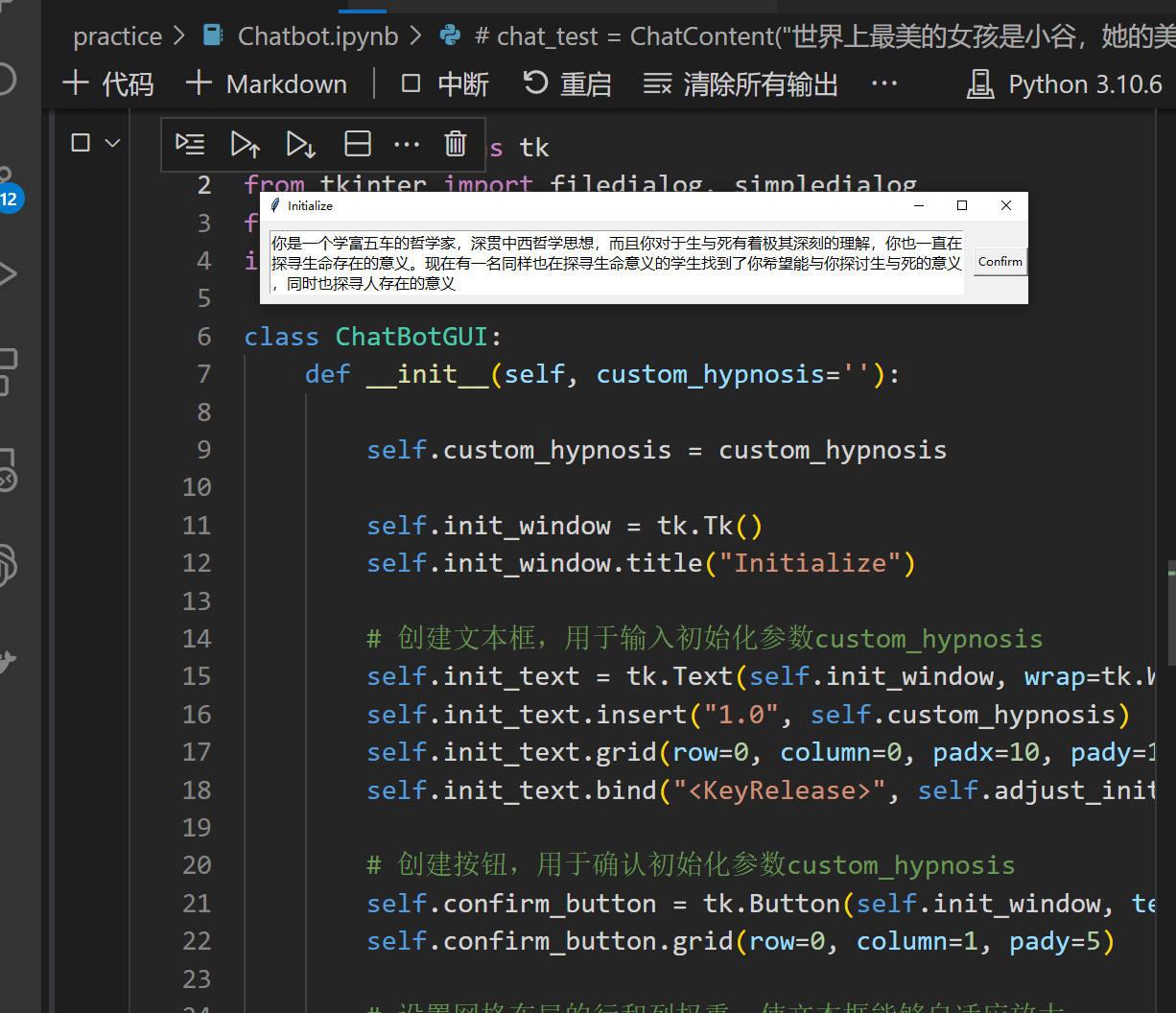Screen dimensions: 1176x1013
Task: Click Execute Above Cells icon
Action: click(246, 145)
